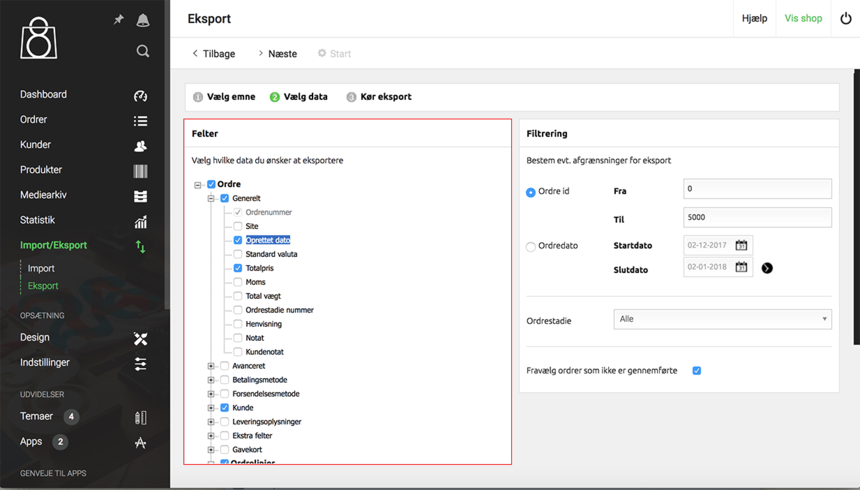Go to Import submenu item
Image resolution: width=860 pixels, height=490 pixels.
pyautogui.click(x=41, y=268)
